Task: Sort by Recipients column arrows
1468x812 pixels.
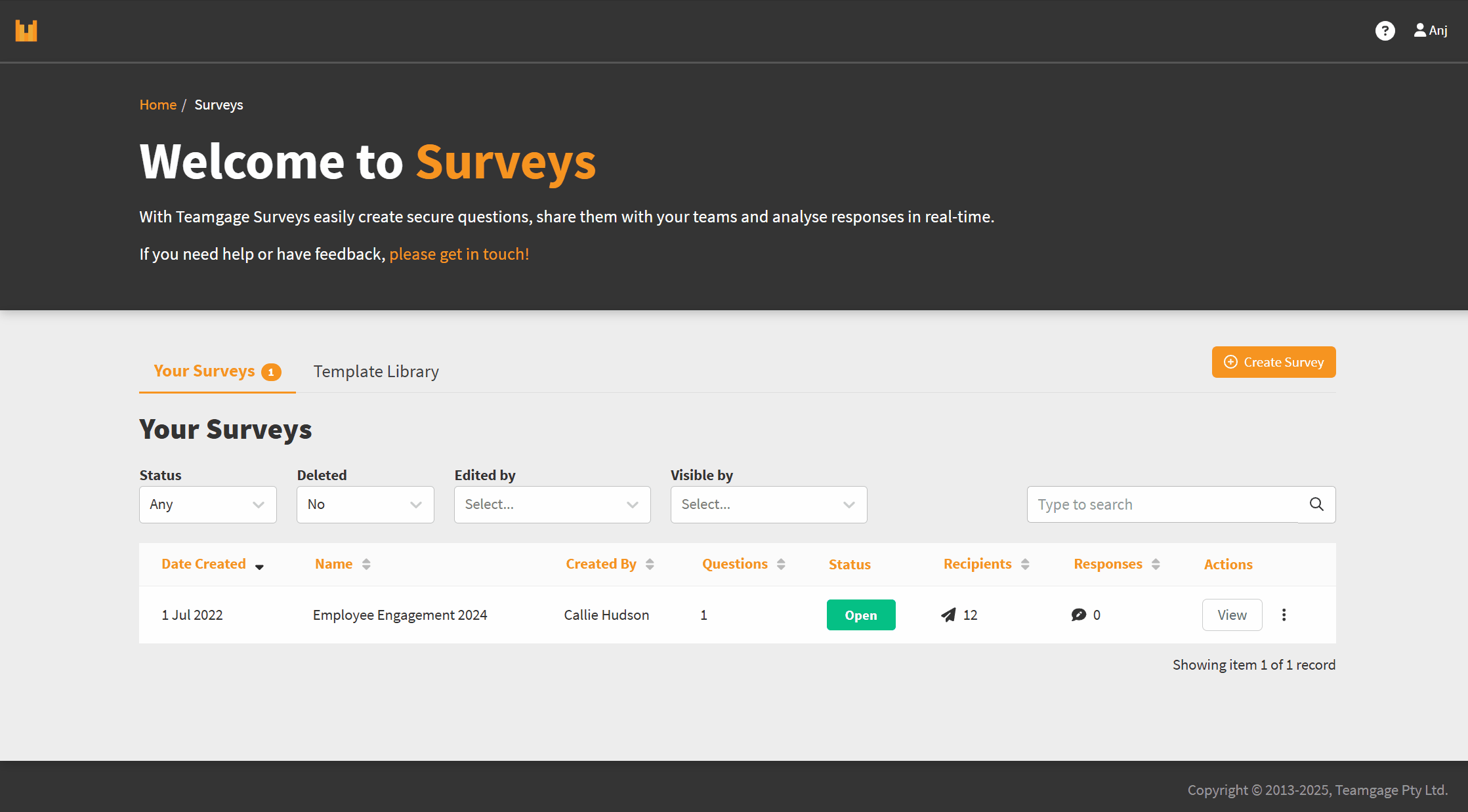Action: 1025,564
